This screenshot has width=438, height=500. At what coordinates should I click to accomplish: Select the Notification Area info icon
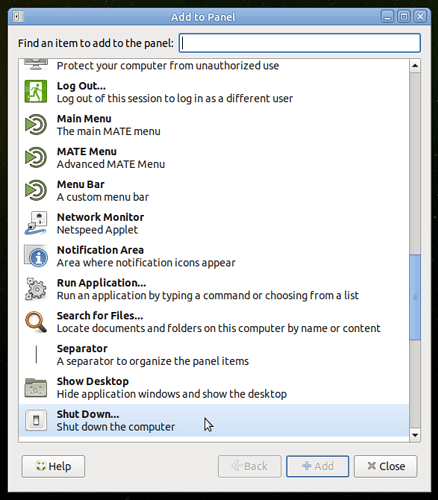tap(36, 256)
